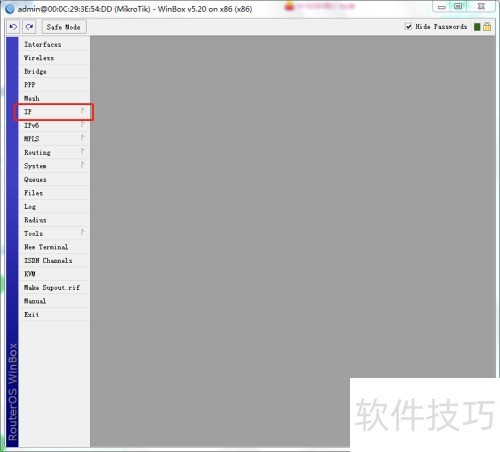
Task: Toggle the Hide Passwords checkbox
Action: point(408,26)
